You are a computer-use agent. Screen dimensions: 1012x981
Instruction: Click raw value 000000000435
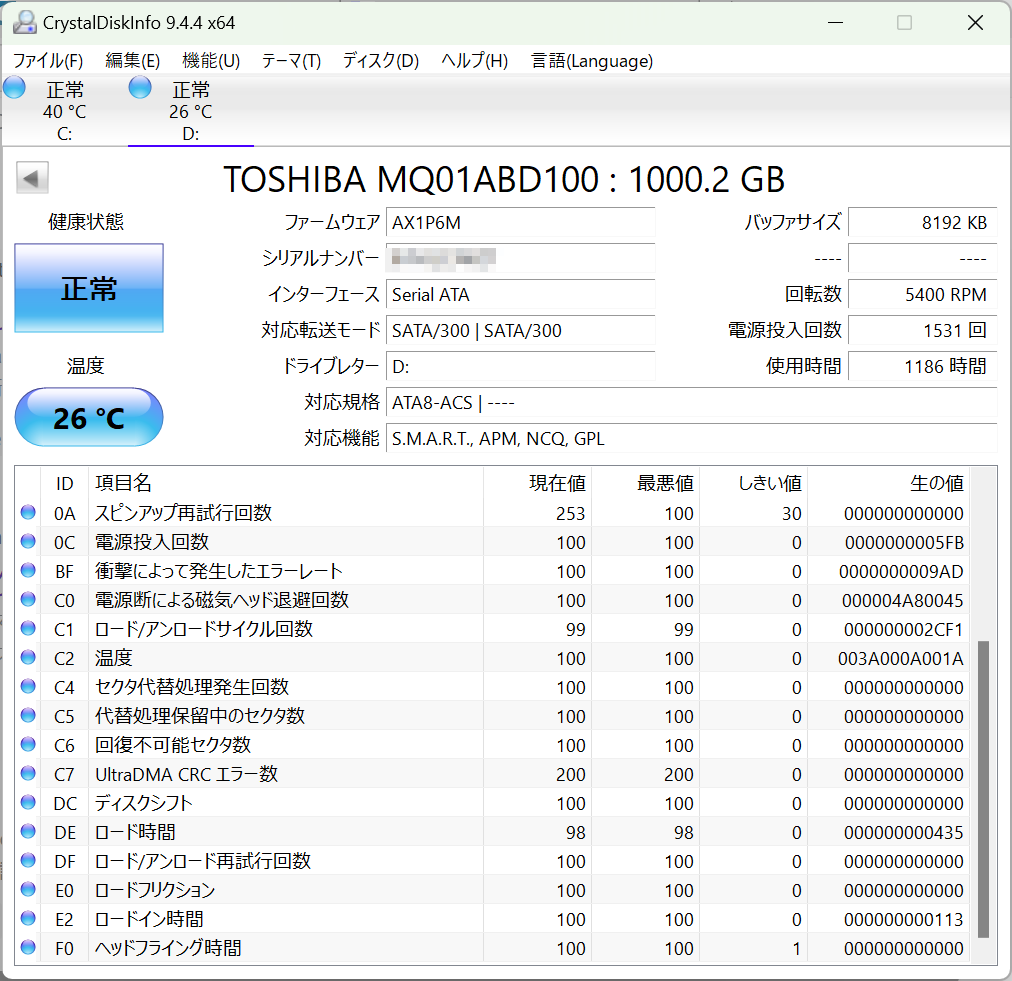click(904, 833)
